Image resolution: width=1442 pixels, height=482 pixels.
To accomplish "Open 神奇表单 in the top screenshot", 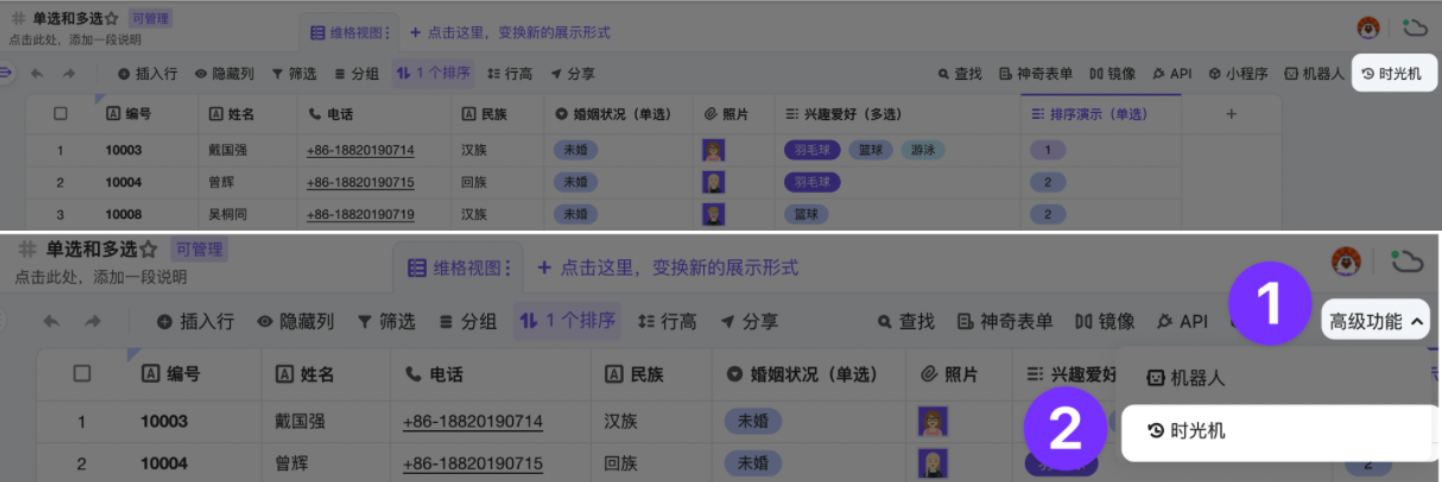I will point(1036,74).
